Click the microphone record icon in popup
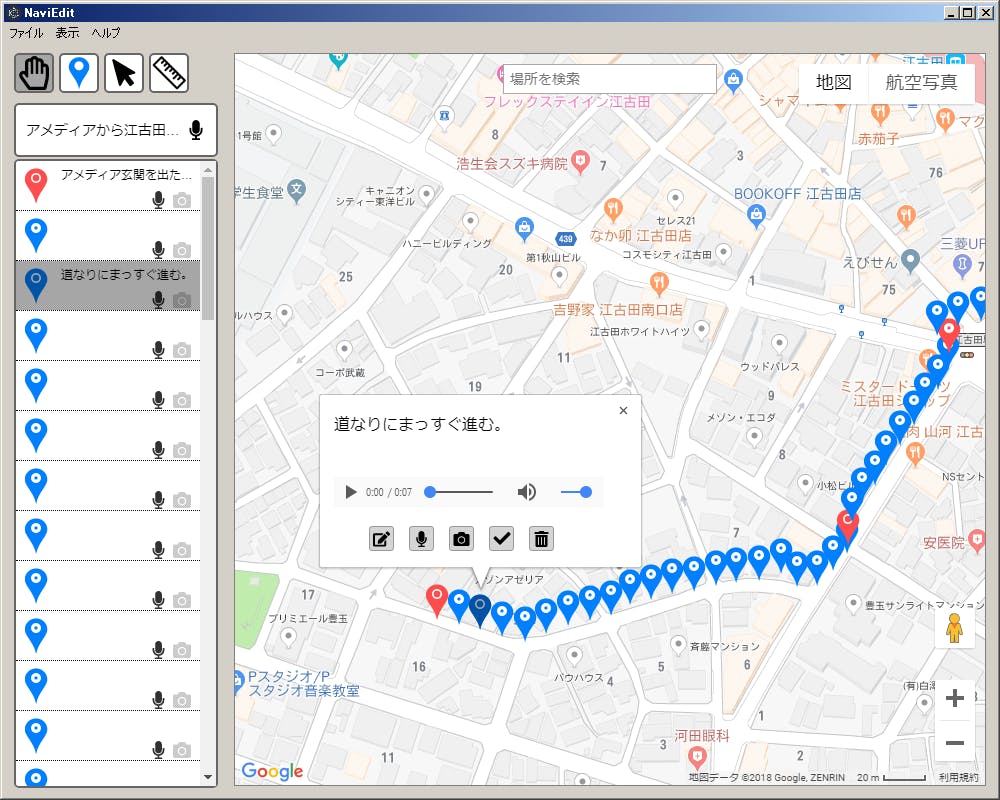 tap(421, 539)
